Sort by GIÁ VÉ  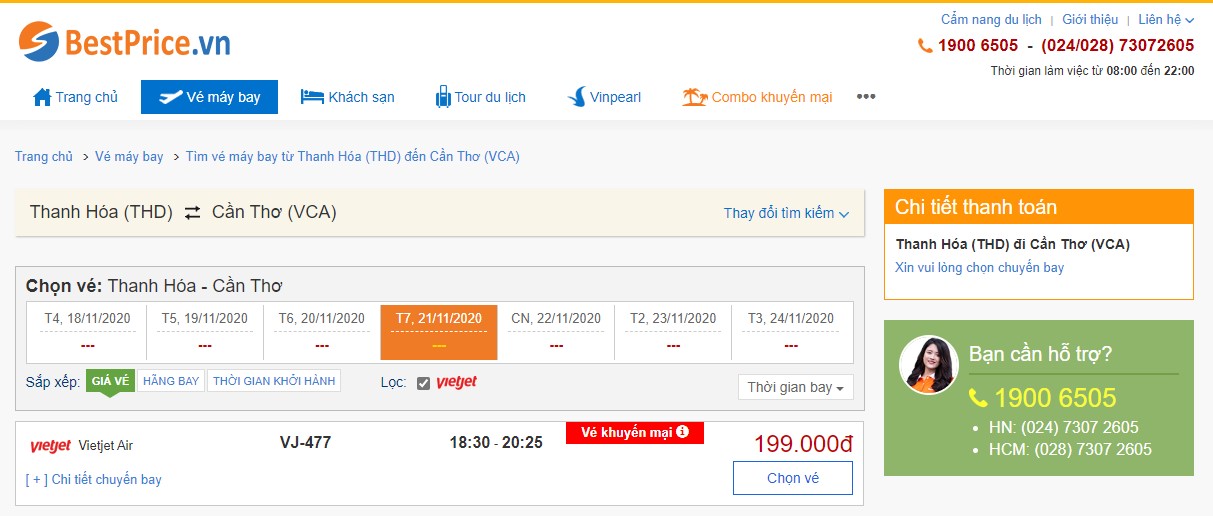110,381
